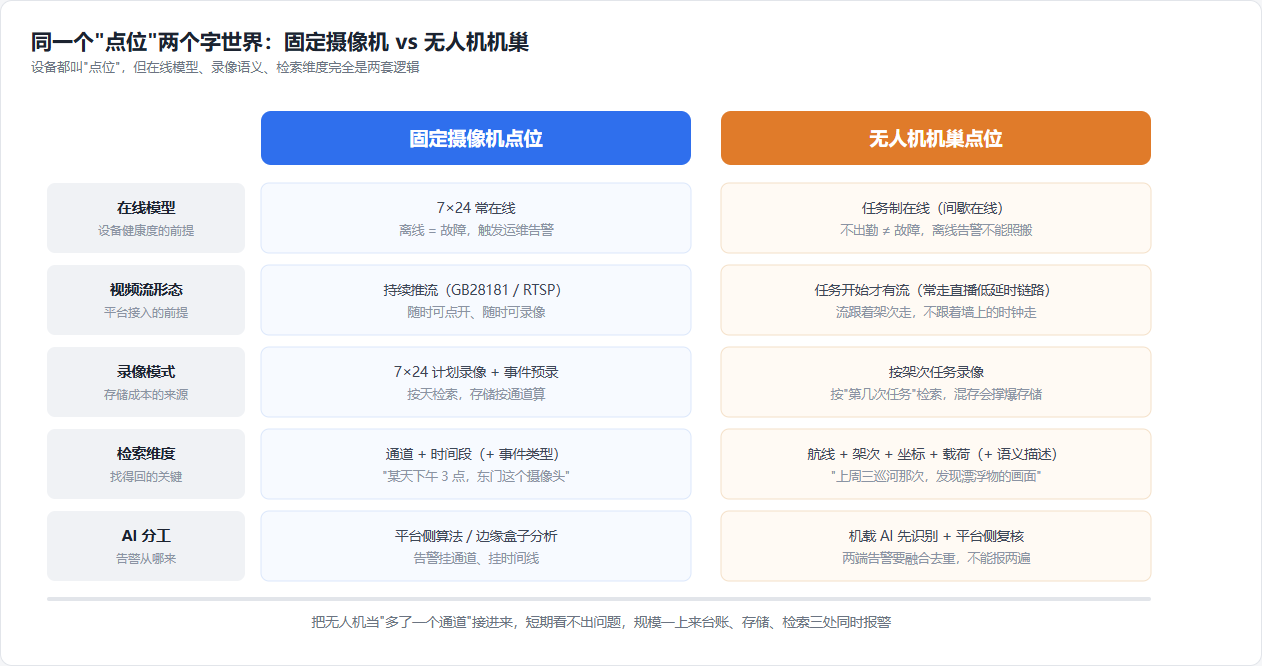Select the AI 分工 row label
1262x666 pixels.
[146, 546]
